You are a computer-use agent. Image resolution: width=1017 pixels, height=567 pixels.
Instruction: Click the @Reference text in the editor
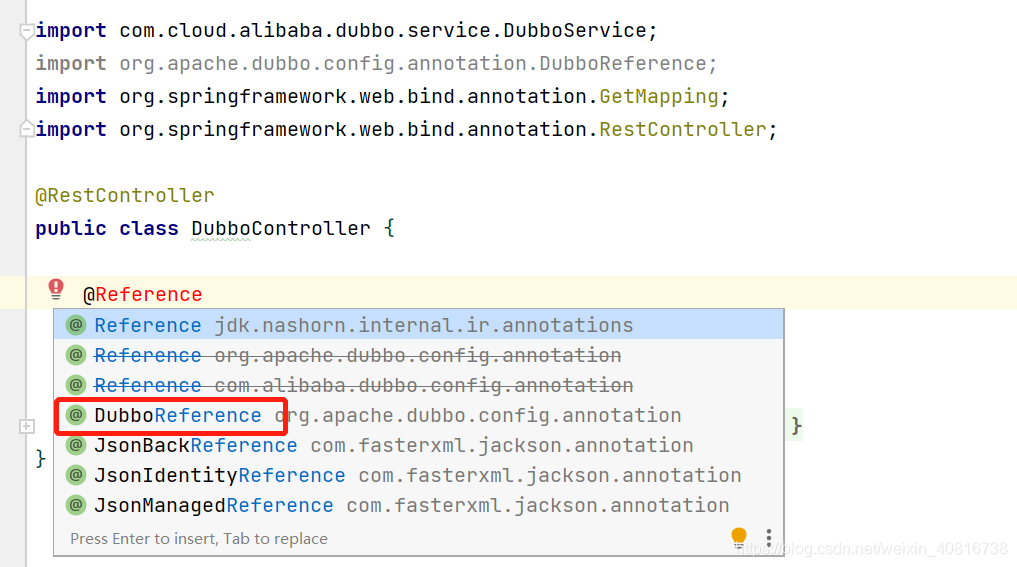coord(143,295)
